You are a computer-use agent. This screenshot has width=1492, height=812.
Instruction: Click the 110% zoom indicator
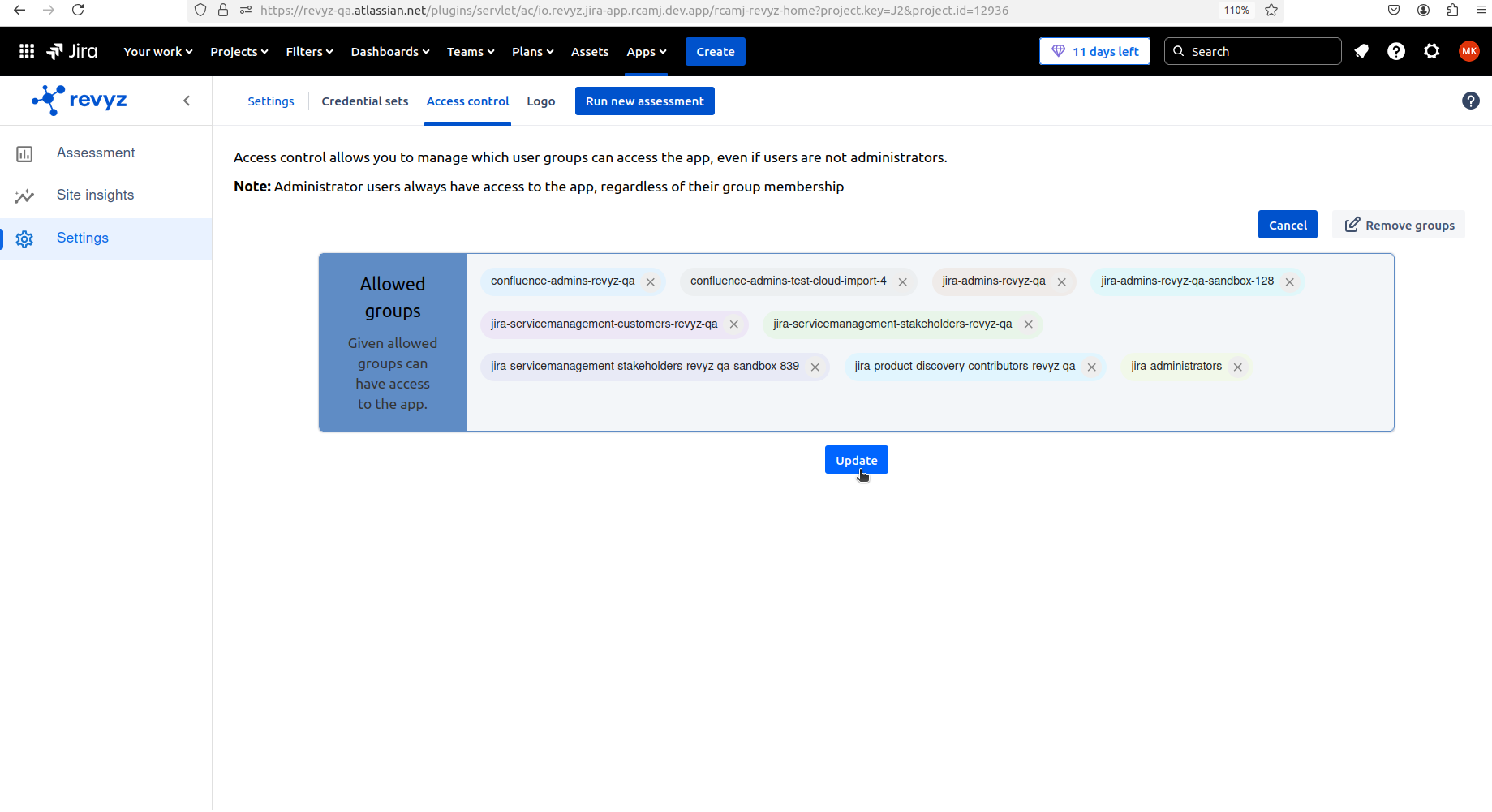point(1236,10)
